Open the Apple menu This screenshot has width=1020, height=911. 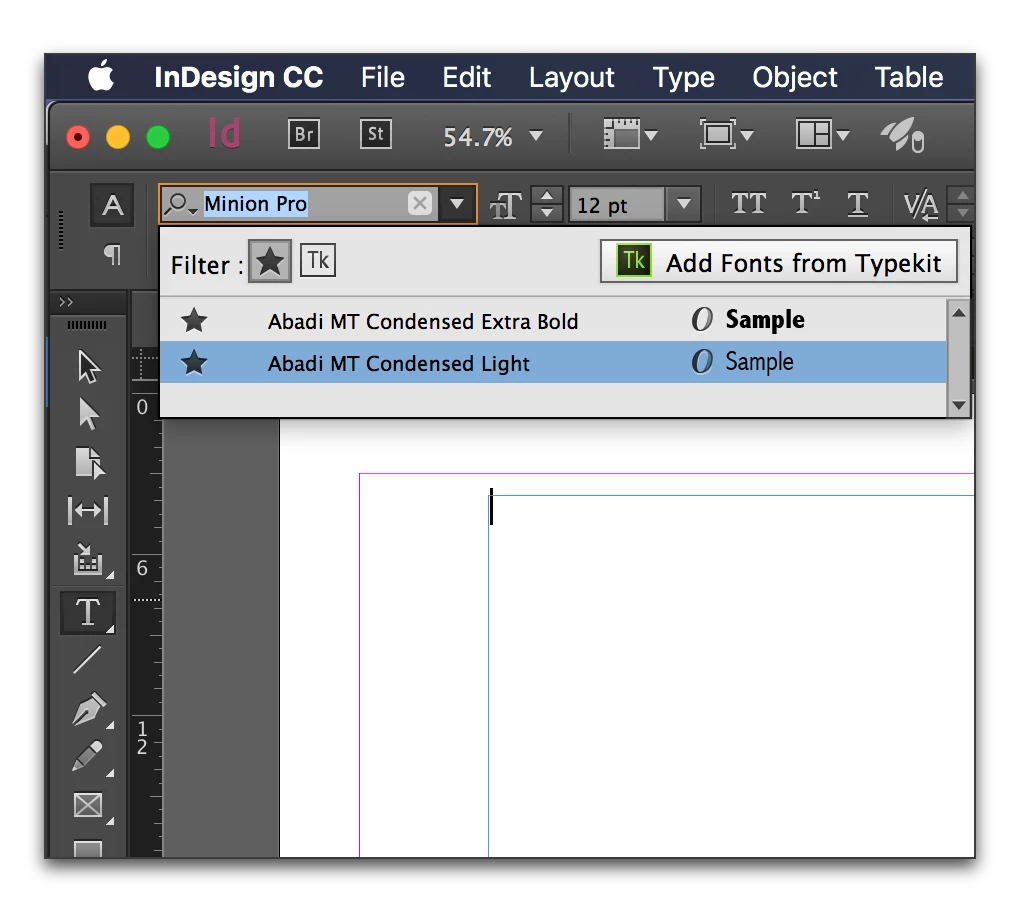click(x=101, y=76)
